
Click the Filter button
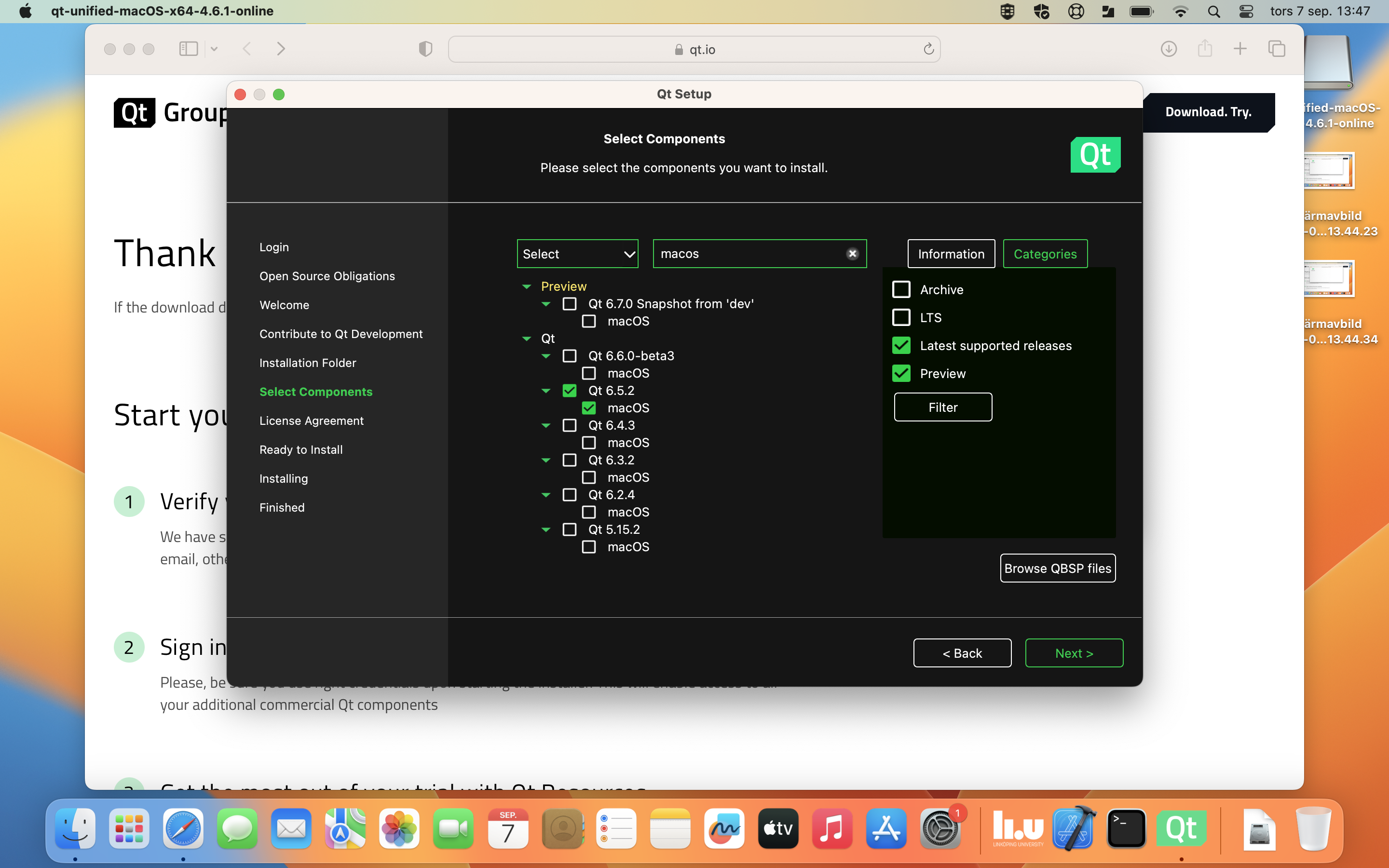943,407
